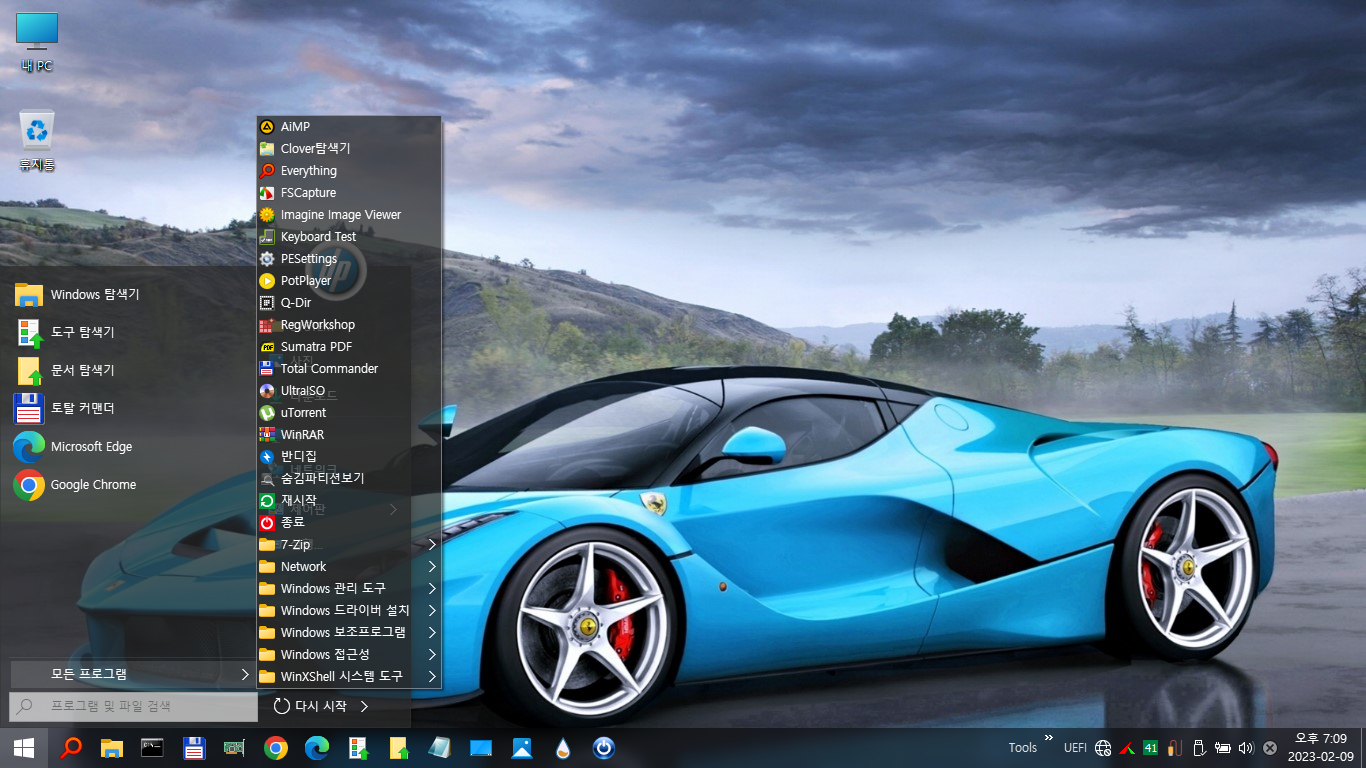Open Tools toolbar on taskbar

pos(1023,748)
